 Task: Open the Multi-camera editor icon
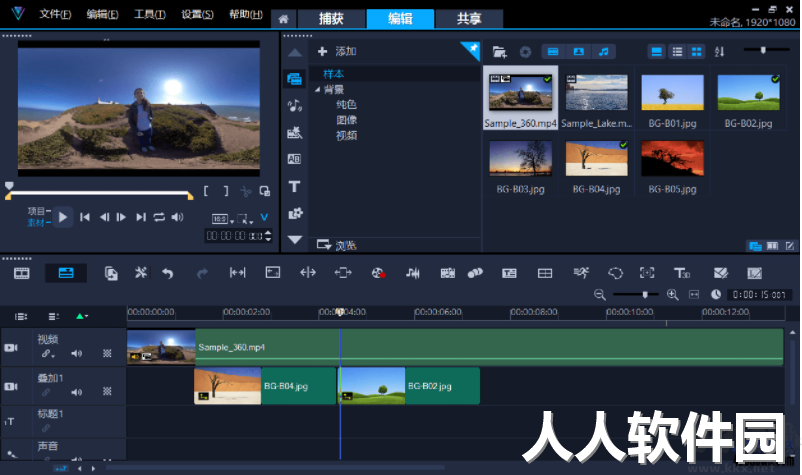coord(545,273)
